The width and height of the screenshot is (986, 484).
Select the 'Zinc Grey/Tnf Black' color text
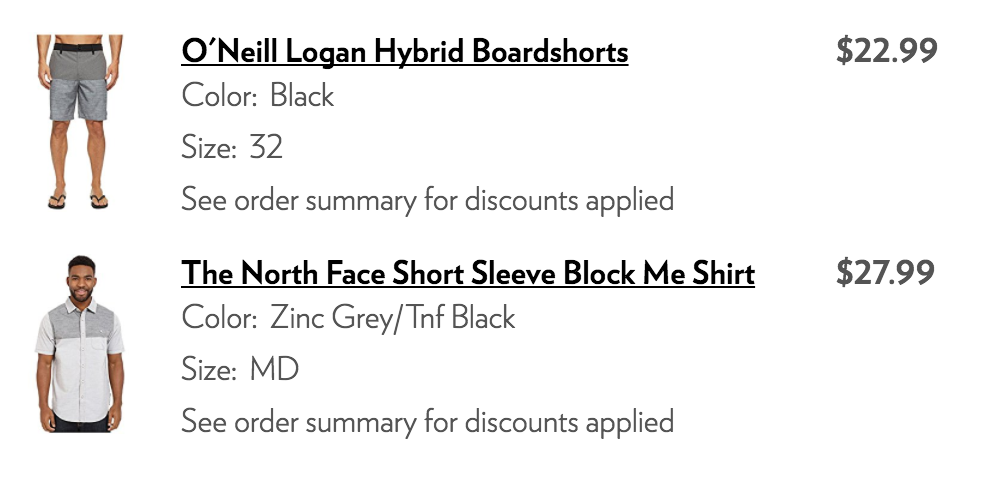(393, 318)
